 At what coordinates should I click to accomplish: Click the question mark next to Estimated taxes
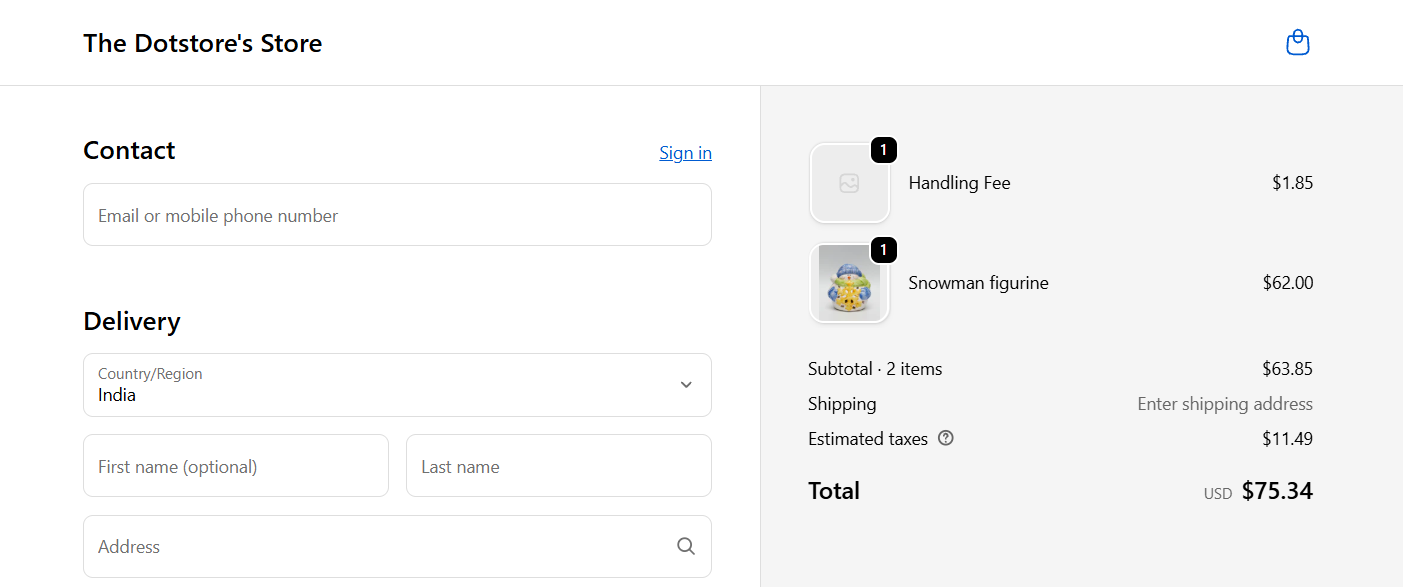click(x=945, y=438)
